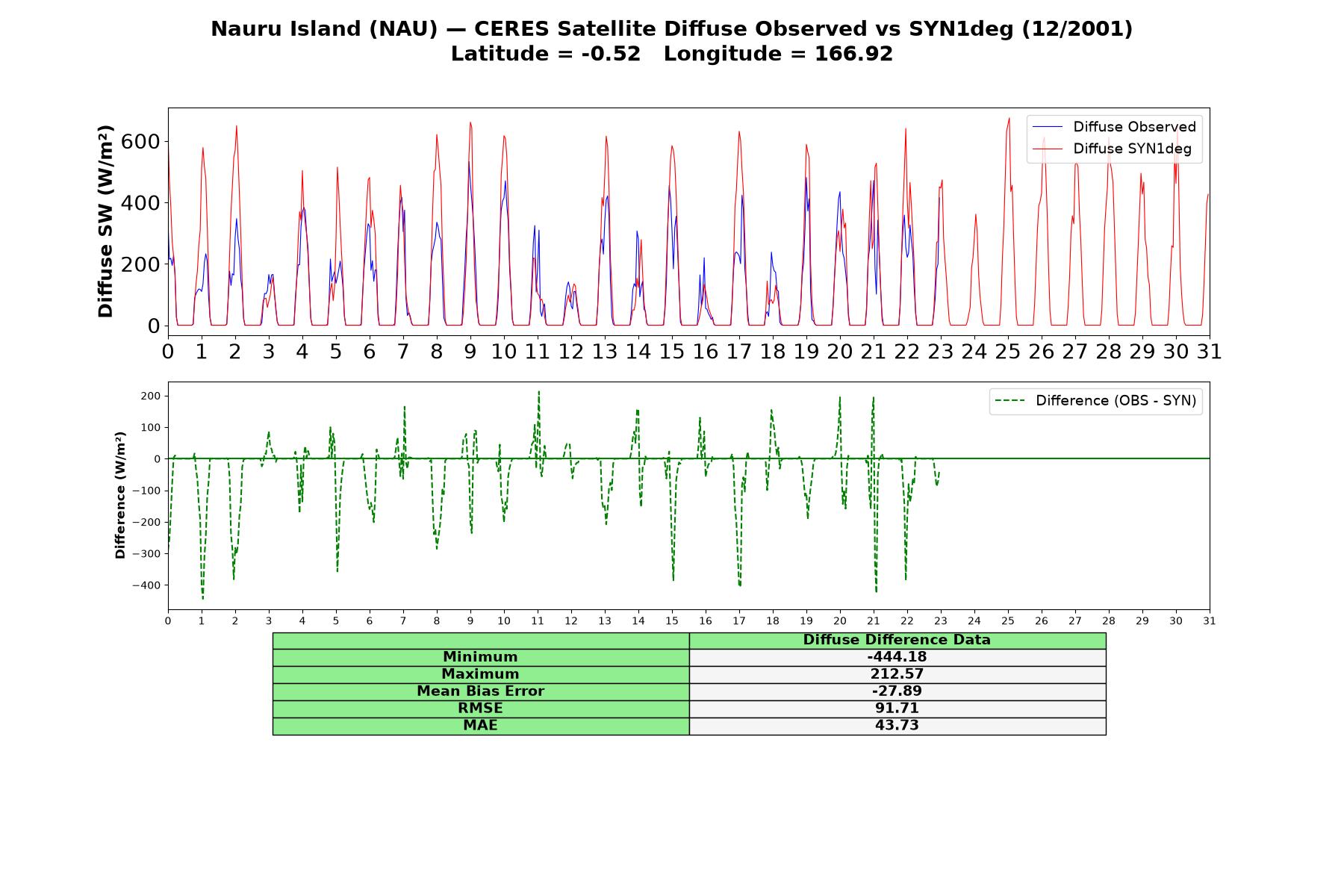Click day 15 tick on lower chart axis
The height and width of the screenshot is (896, 1344).
coord(672,621)
